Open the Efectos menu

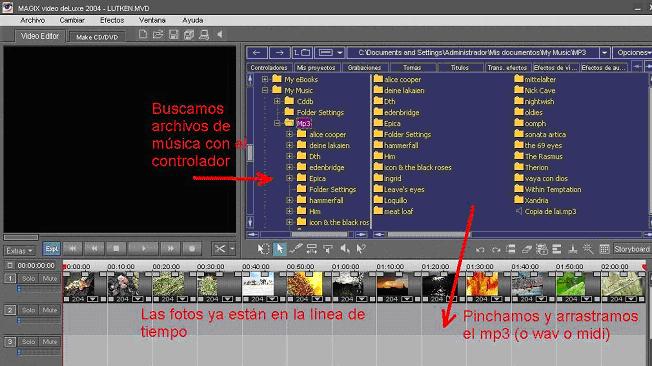tap(112, 20)
